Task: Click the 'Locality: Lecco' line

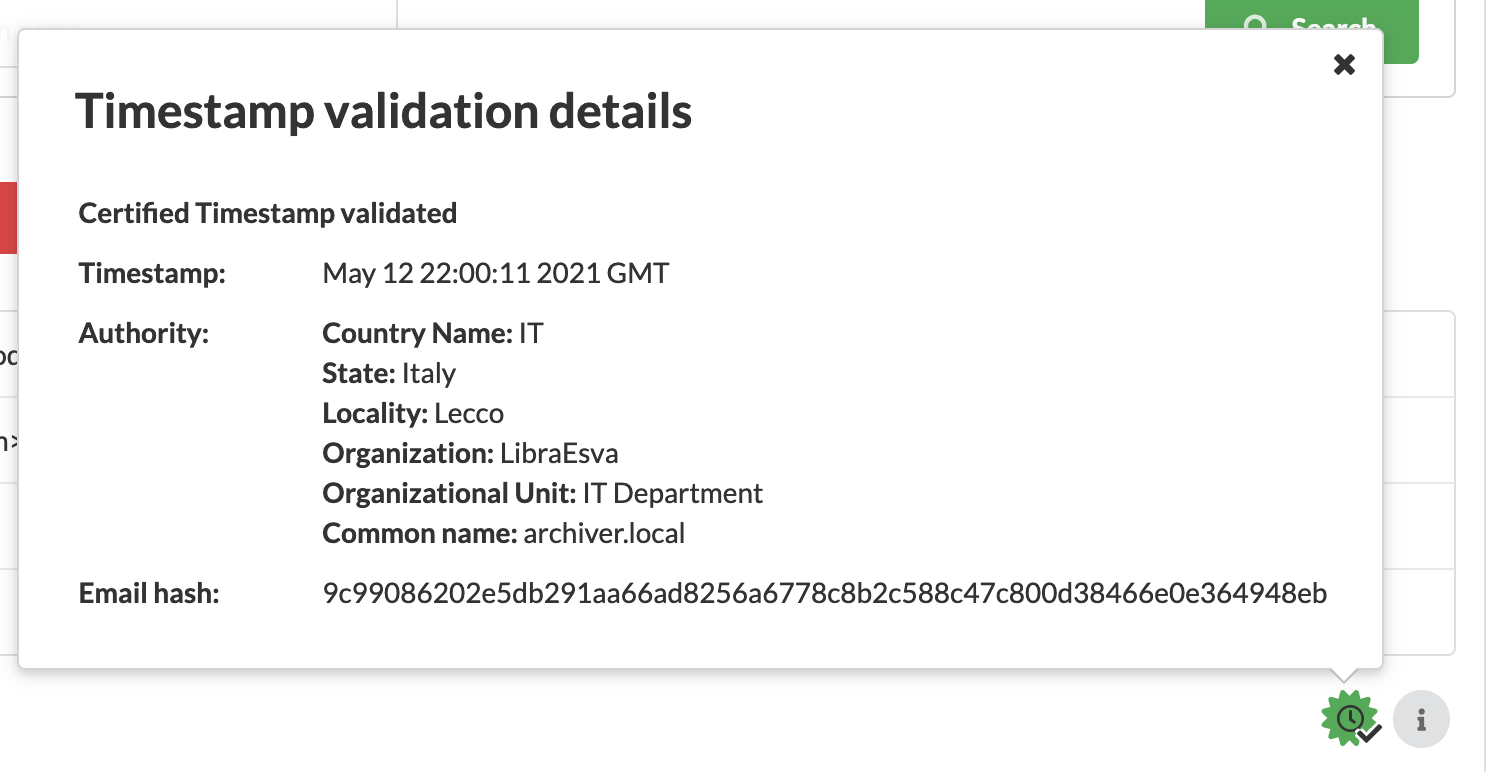Action: tap(413, 413)
